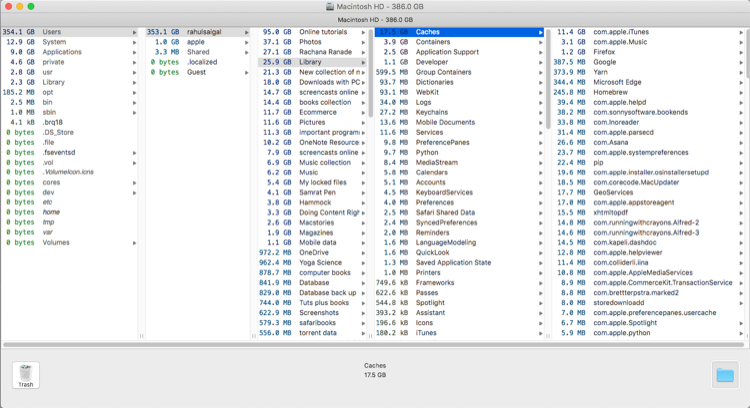Click the Trash icon at bottom left
The width and height of the screenshot is (750, 408).
coord(25,375)
